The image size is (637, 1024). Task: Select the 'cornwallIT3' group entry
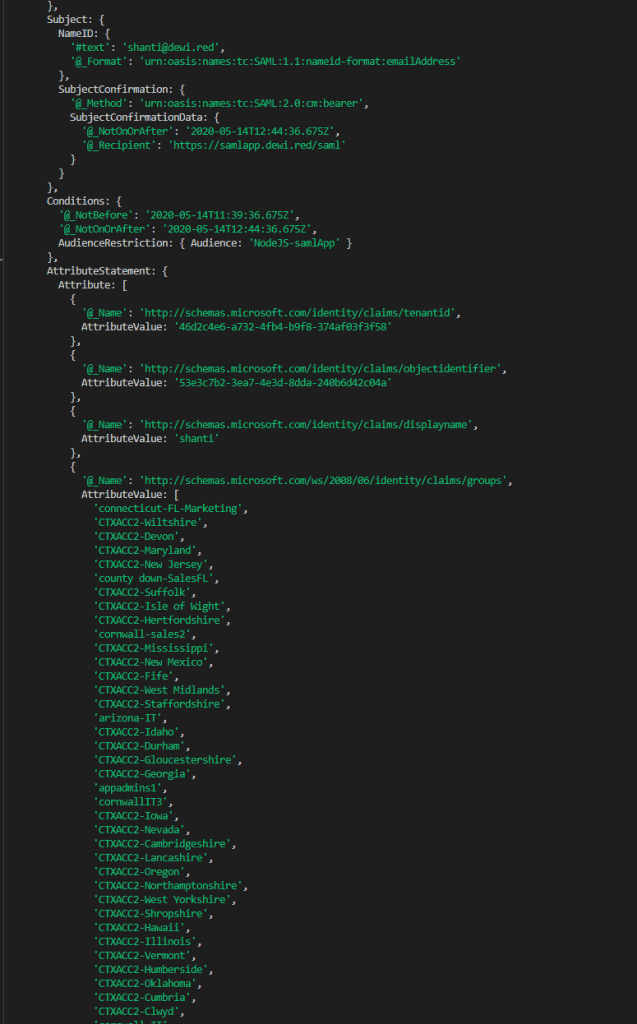pos(132,803)
